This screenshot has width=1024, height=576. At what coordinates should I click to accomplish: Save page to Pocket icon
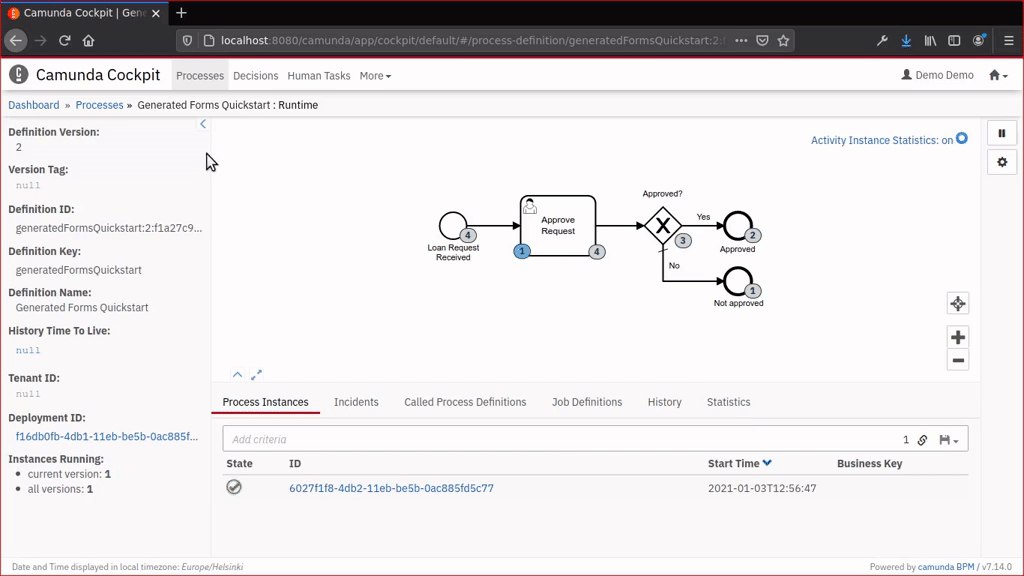click(762, 40)
